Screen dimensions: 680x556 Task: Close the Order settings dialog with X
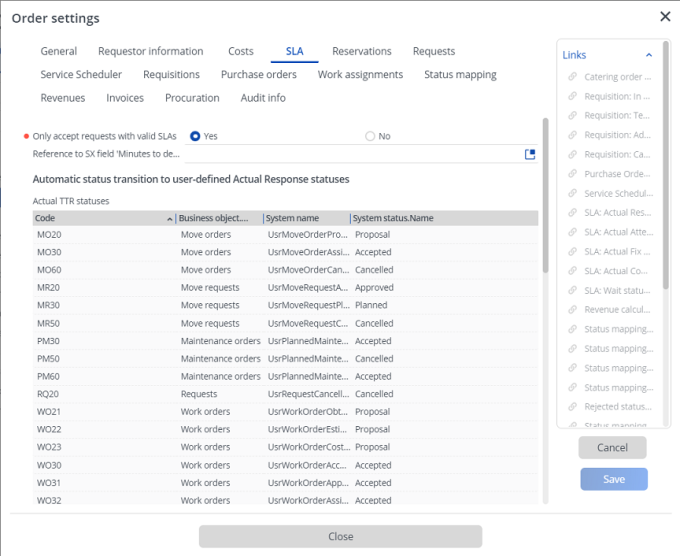pos(665,16)
